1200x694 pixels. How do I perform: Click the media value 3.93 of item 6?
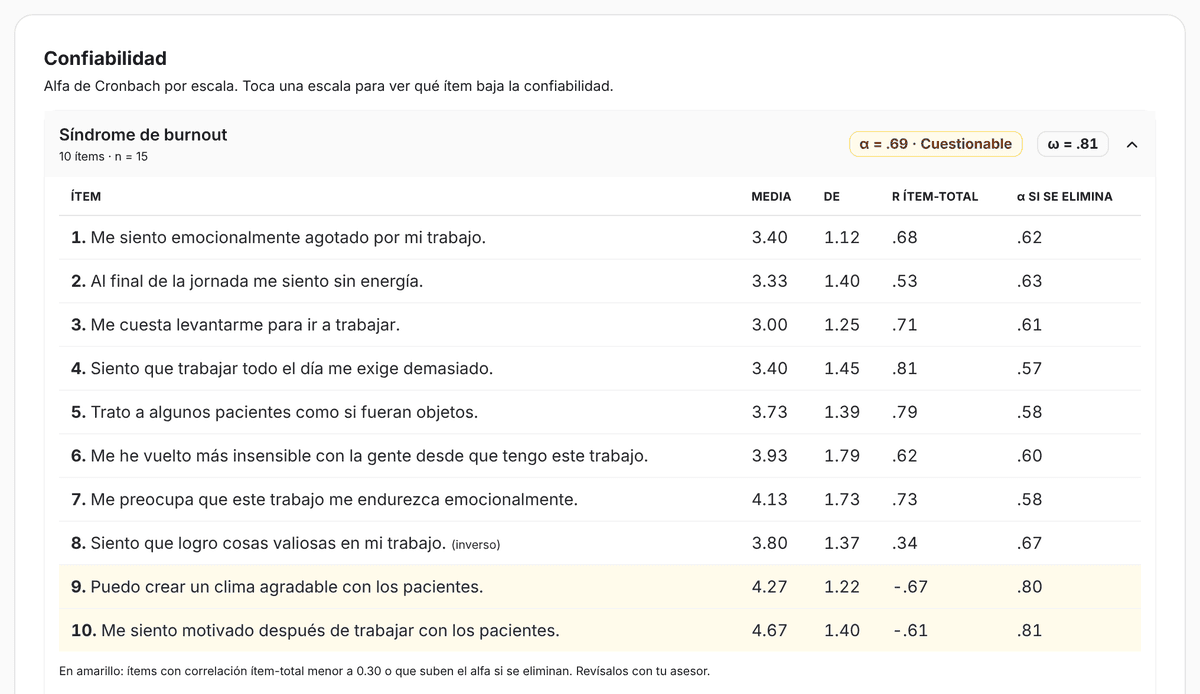pos(770,456)
